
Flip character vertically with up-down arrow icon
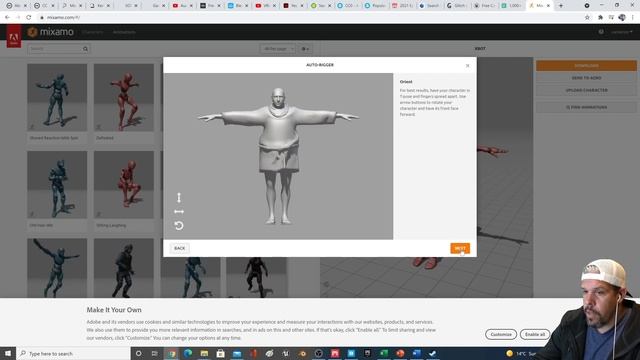(179, 198)
